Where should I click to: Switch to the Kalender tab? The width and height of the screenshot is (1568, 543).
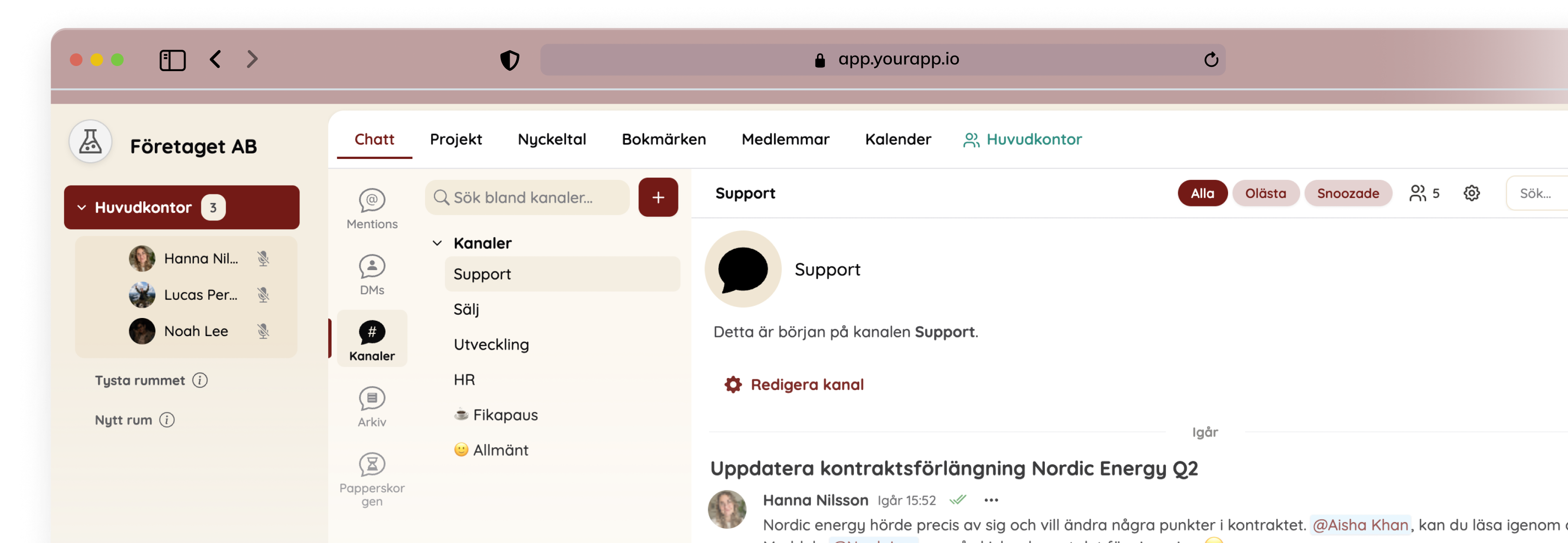coord(897,139)
